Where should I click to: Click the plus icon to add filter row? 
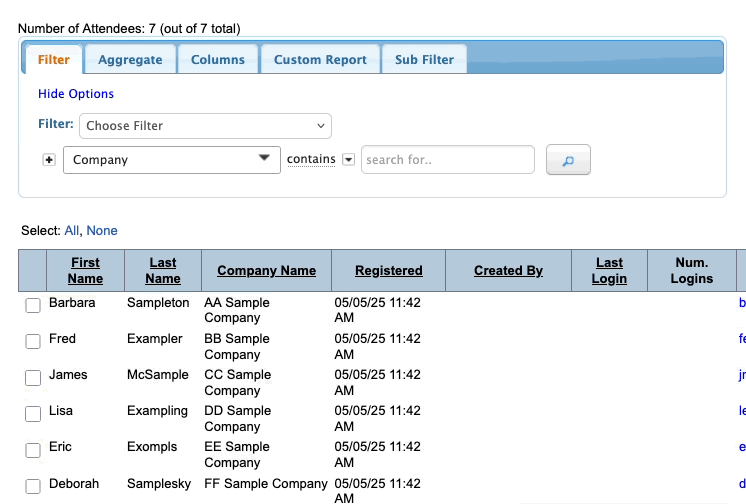click(49, 160)
